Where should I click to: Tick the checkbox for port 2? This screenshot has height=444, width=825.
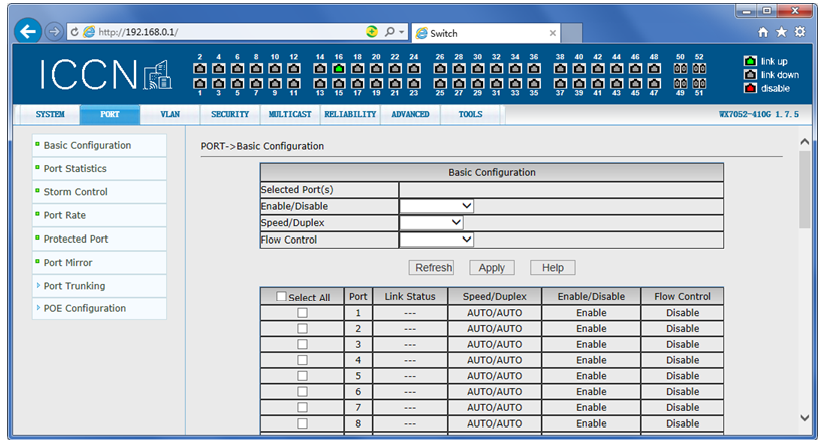coord(303,329)
